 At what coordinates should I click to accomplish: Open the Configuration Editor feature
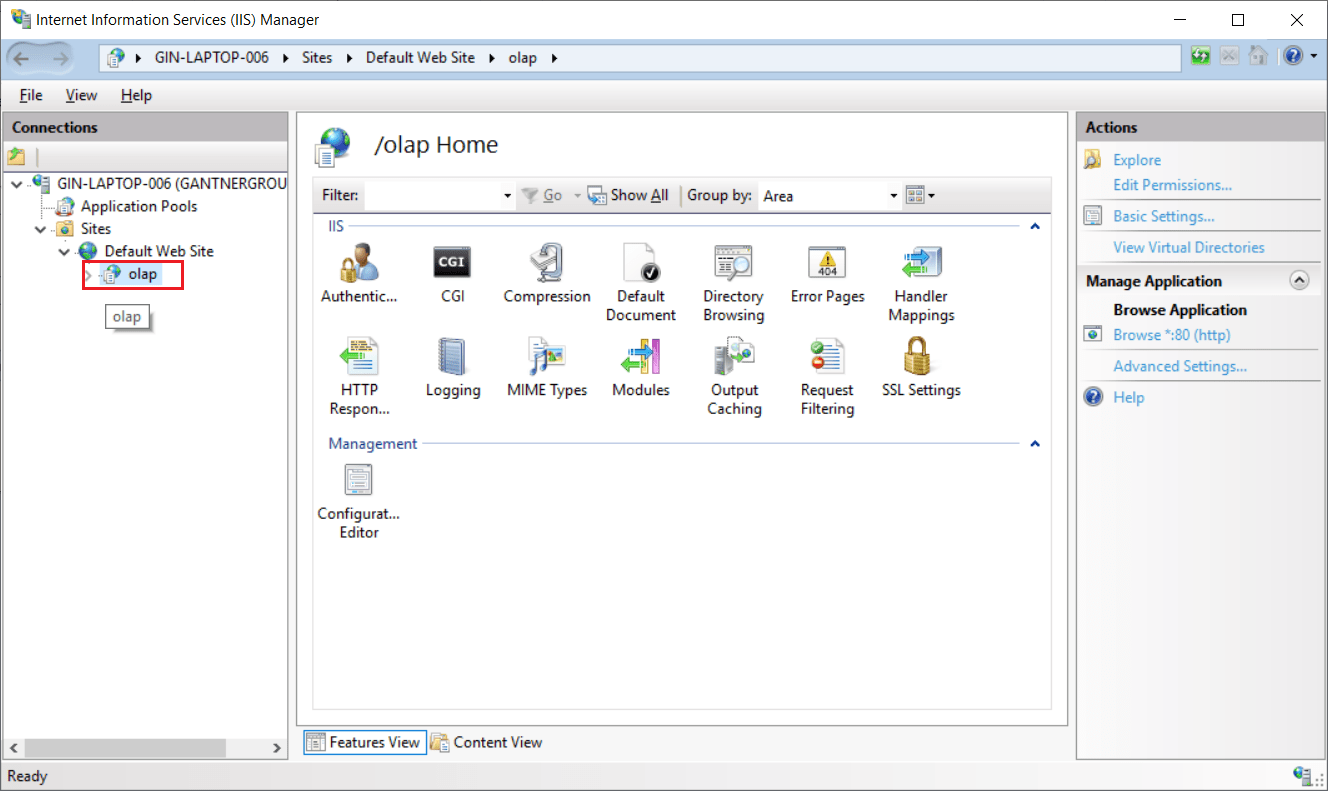point(359,502)
